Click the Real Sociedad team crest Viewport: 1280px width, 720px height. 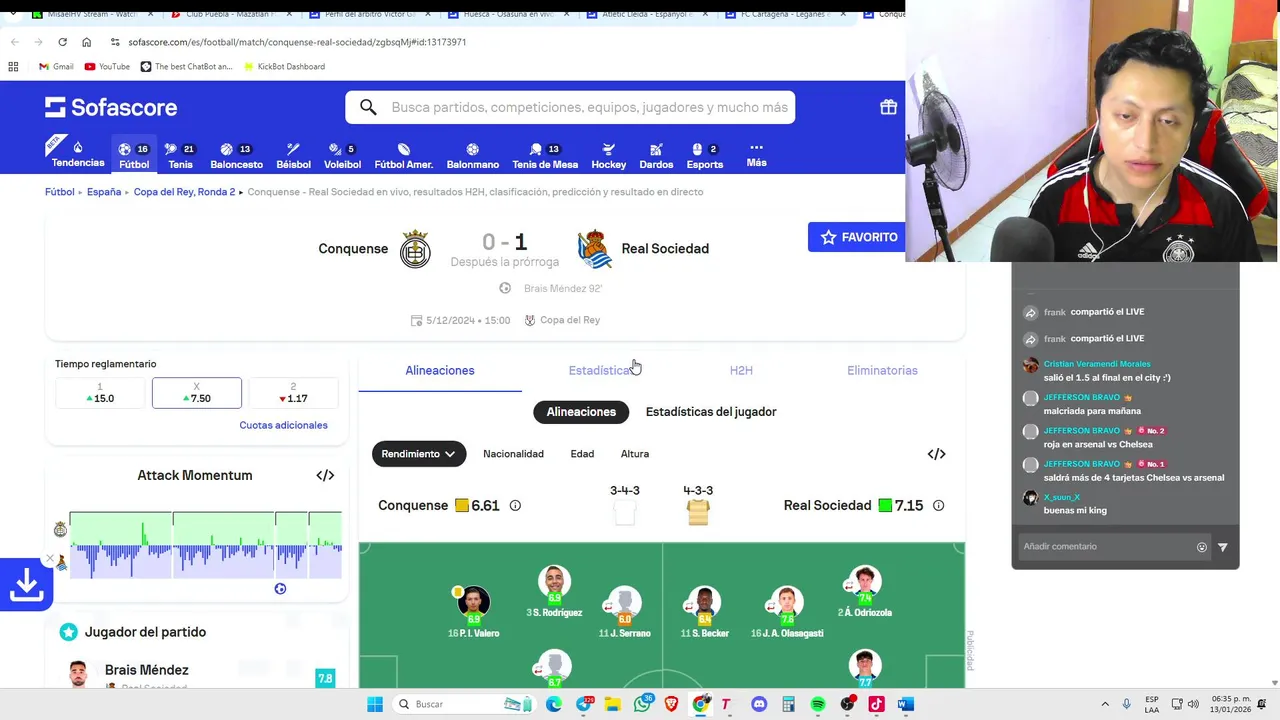click(594, 249)
